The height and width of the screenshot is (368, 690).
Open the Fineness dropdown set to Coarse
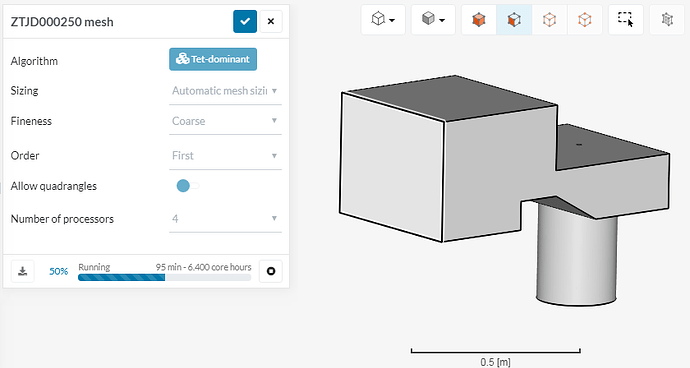[225, 121]
